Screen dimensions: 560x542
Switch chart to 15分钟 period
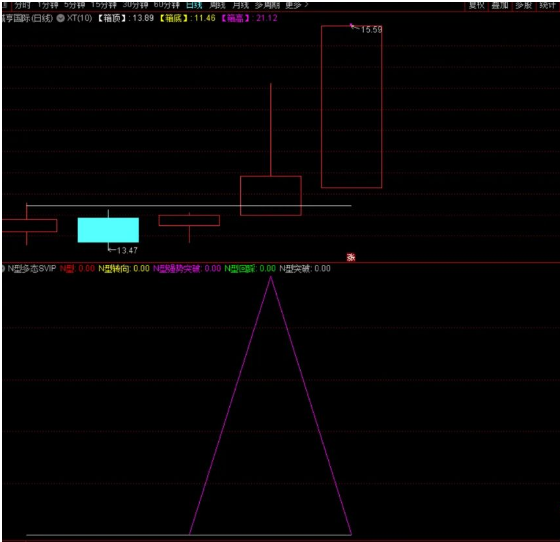point(104,5)
